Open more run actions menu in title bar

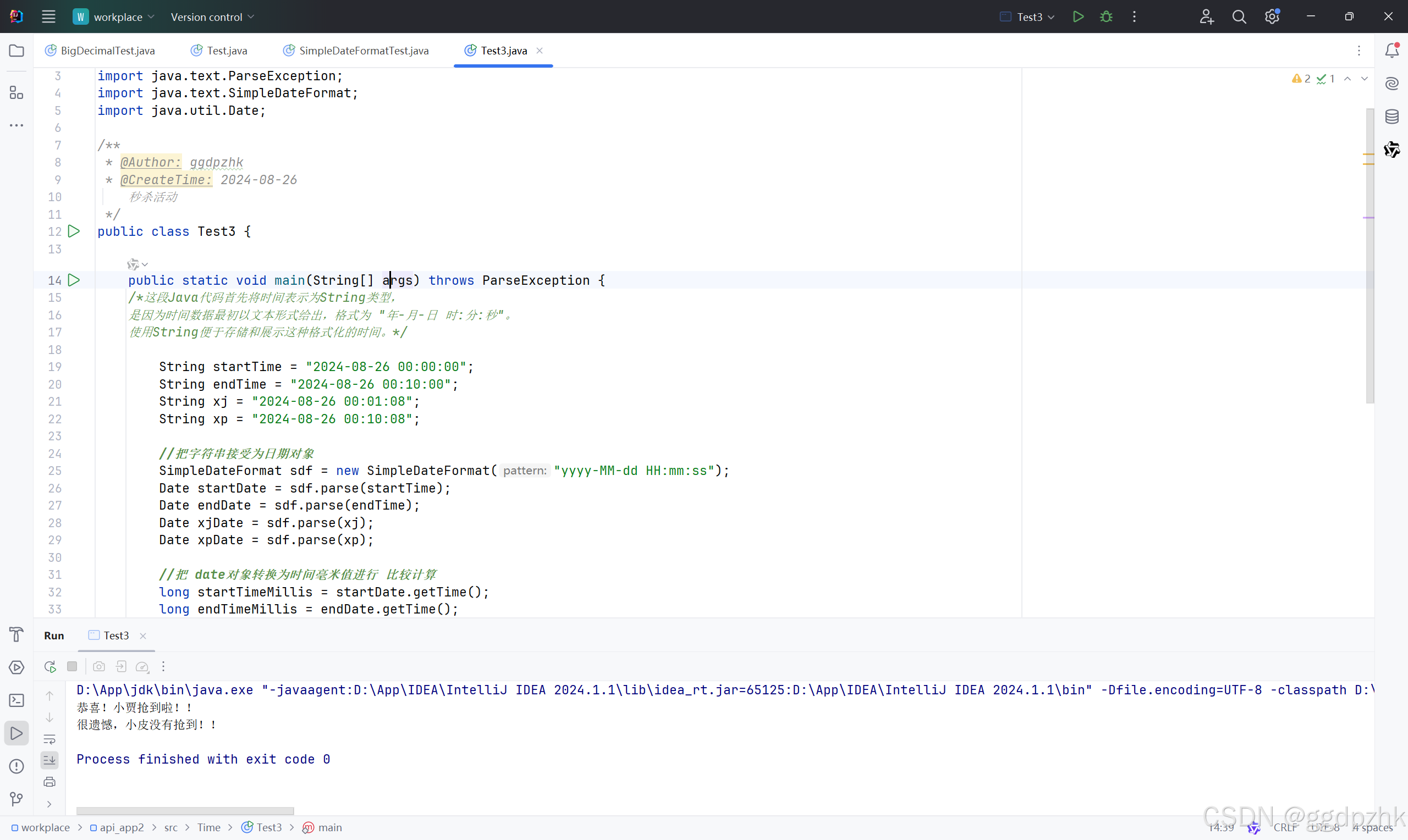point(1134,17)
